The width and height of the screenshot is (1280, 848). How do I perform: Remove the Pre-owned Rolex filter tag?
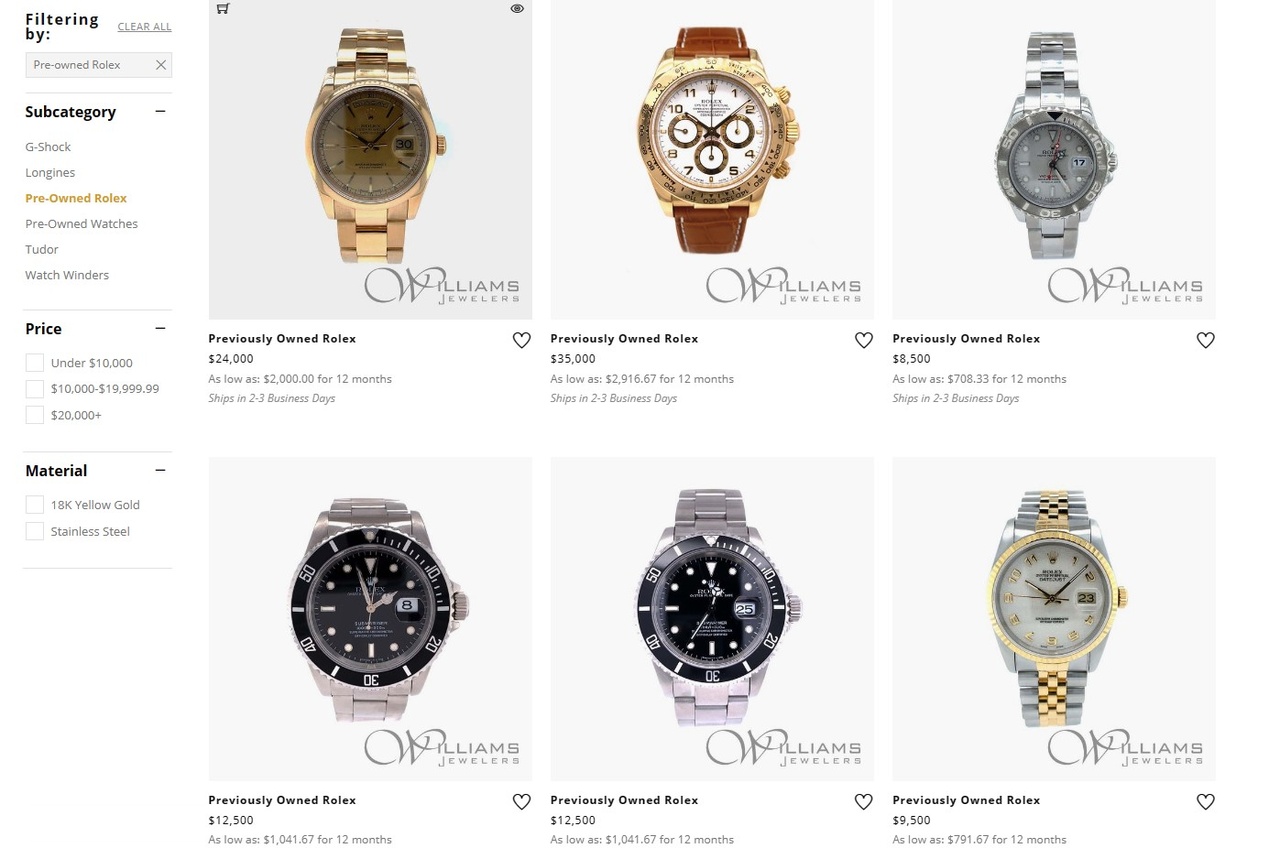coord(160,65)
